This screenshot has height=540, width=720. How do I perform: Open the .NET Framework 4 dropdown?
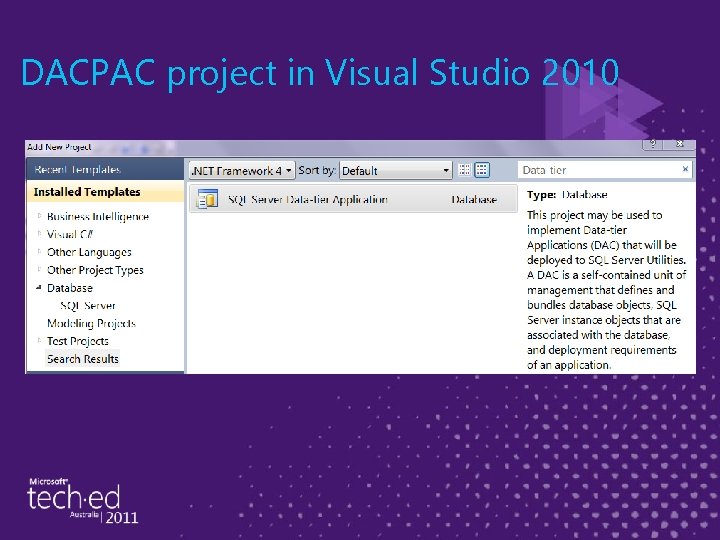click(x=242, y=170)
